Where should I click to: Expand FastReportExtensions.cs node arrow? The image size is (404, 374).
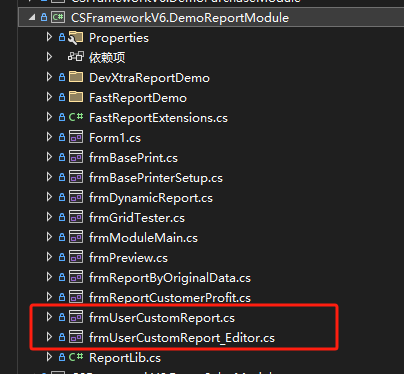click(49, 117)
